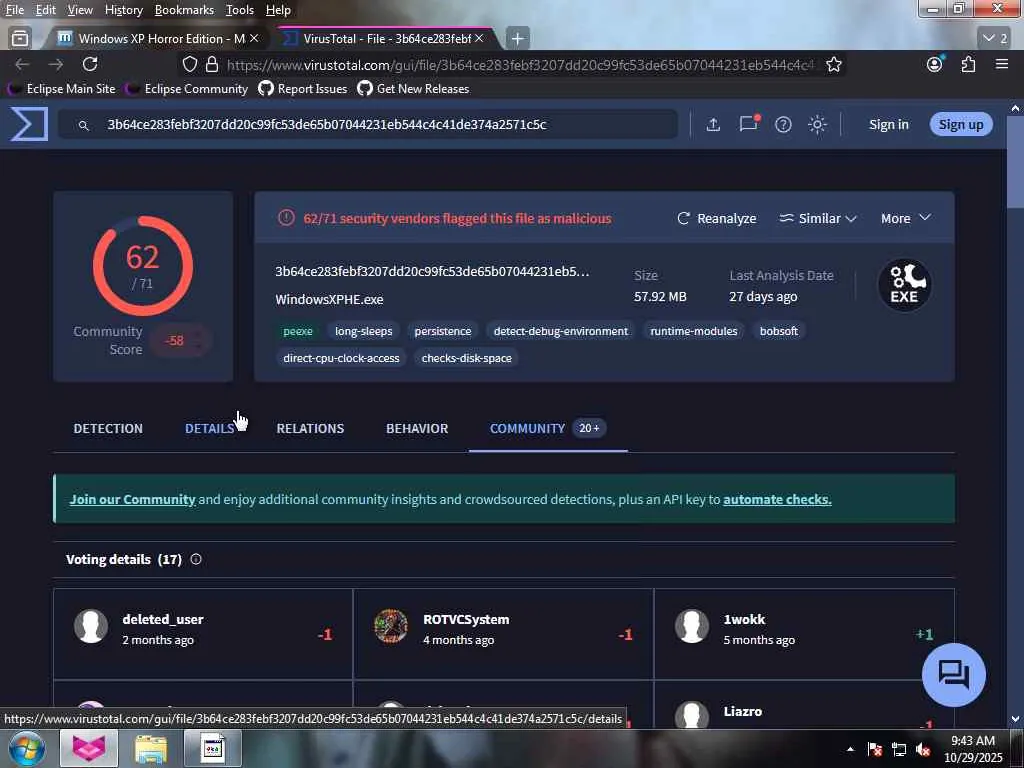Click the Reanalyze button

717,219
